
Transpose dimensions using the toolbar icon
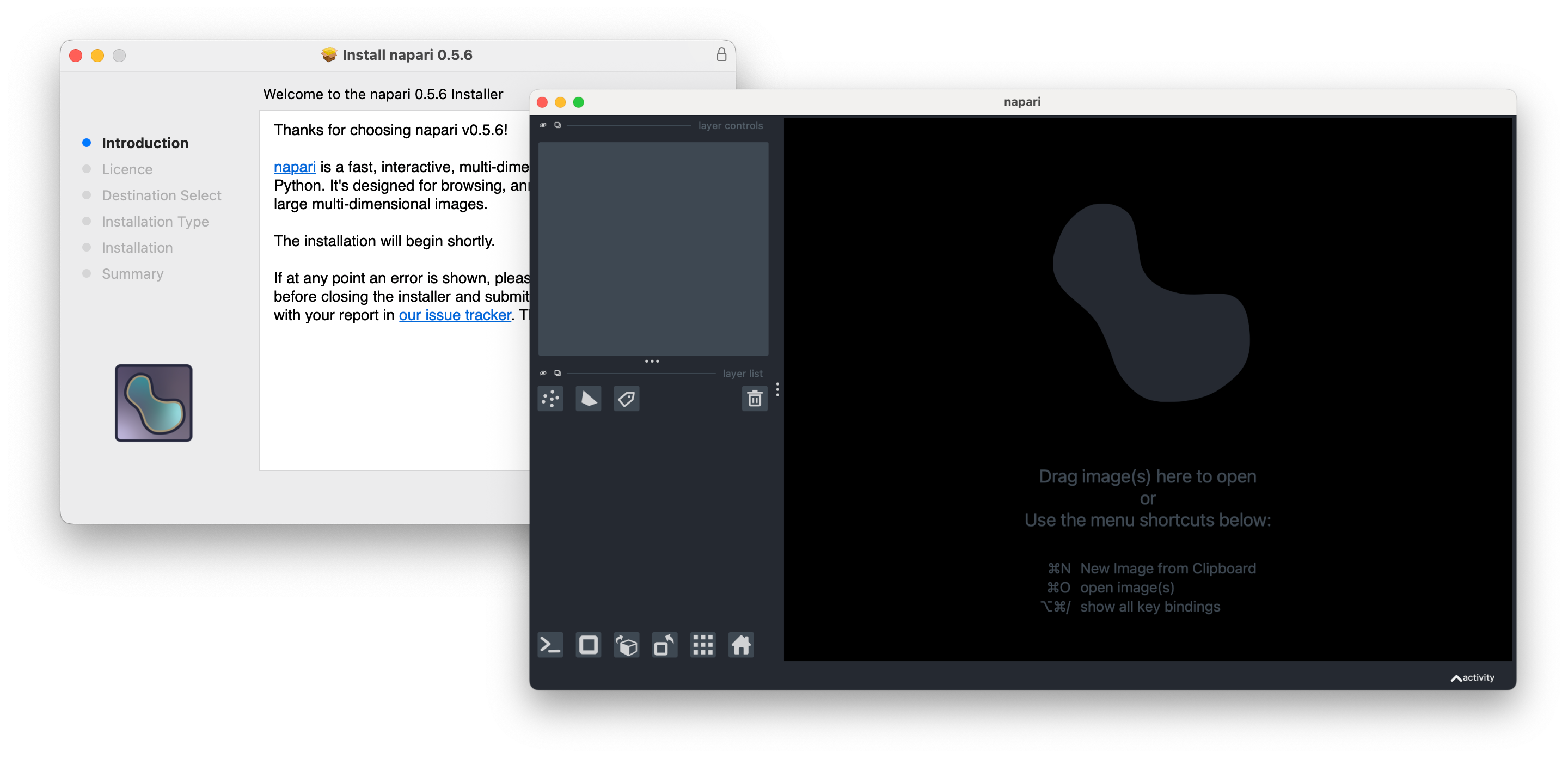pyautogui.click(x=664, y=645)
